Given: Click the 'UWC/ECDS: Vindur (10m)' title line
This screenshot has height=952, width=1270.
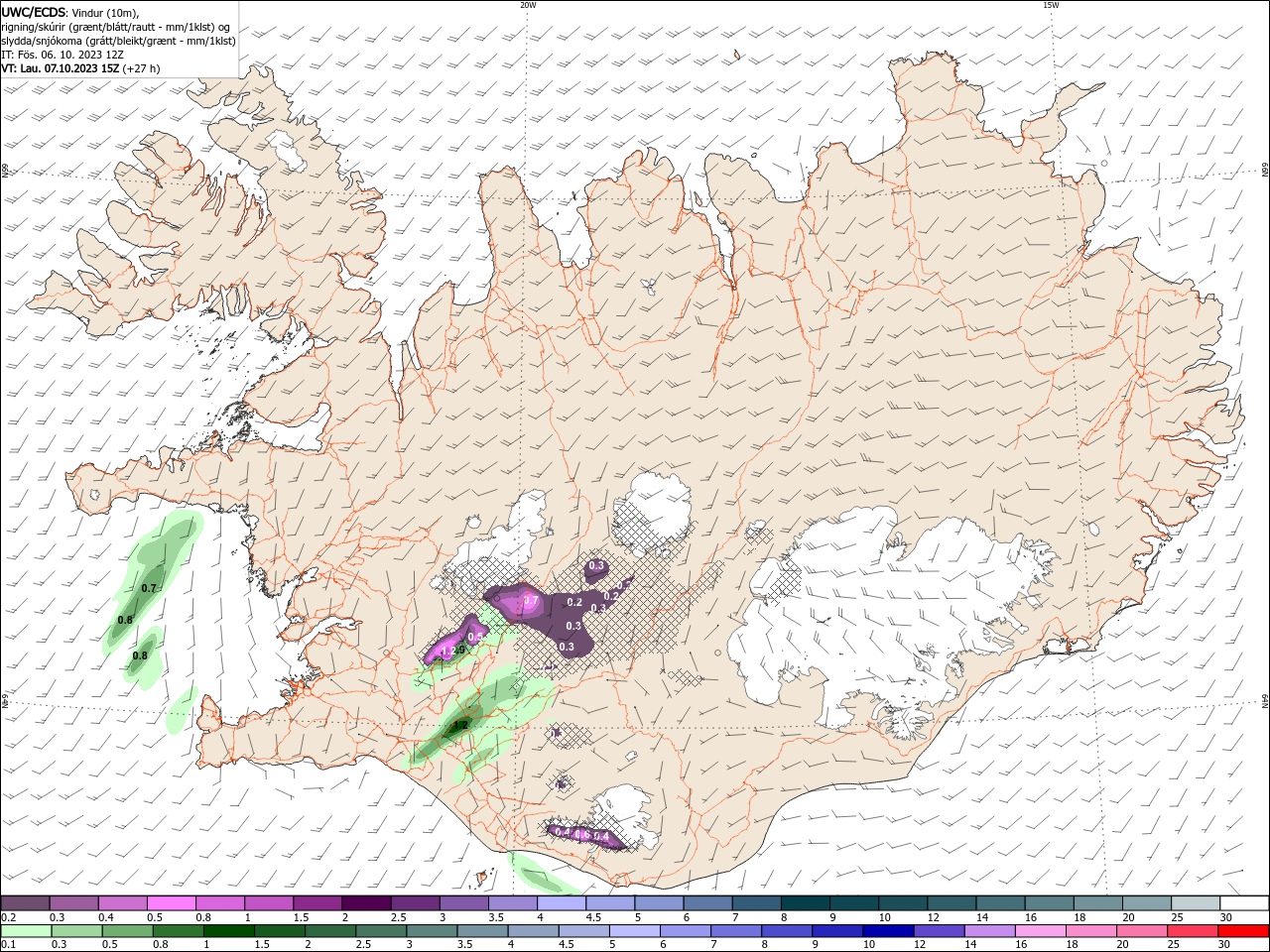Looking at the screenshot, I should pyautogui.click(x=70, y=12).
